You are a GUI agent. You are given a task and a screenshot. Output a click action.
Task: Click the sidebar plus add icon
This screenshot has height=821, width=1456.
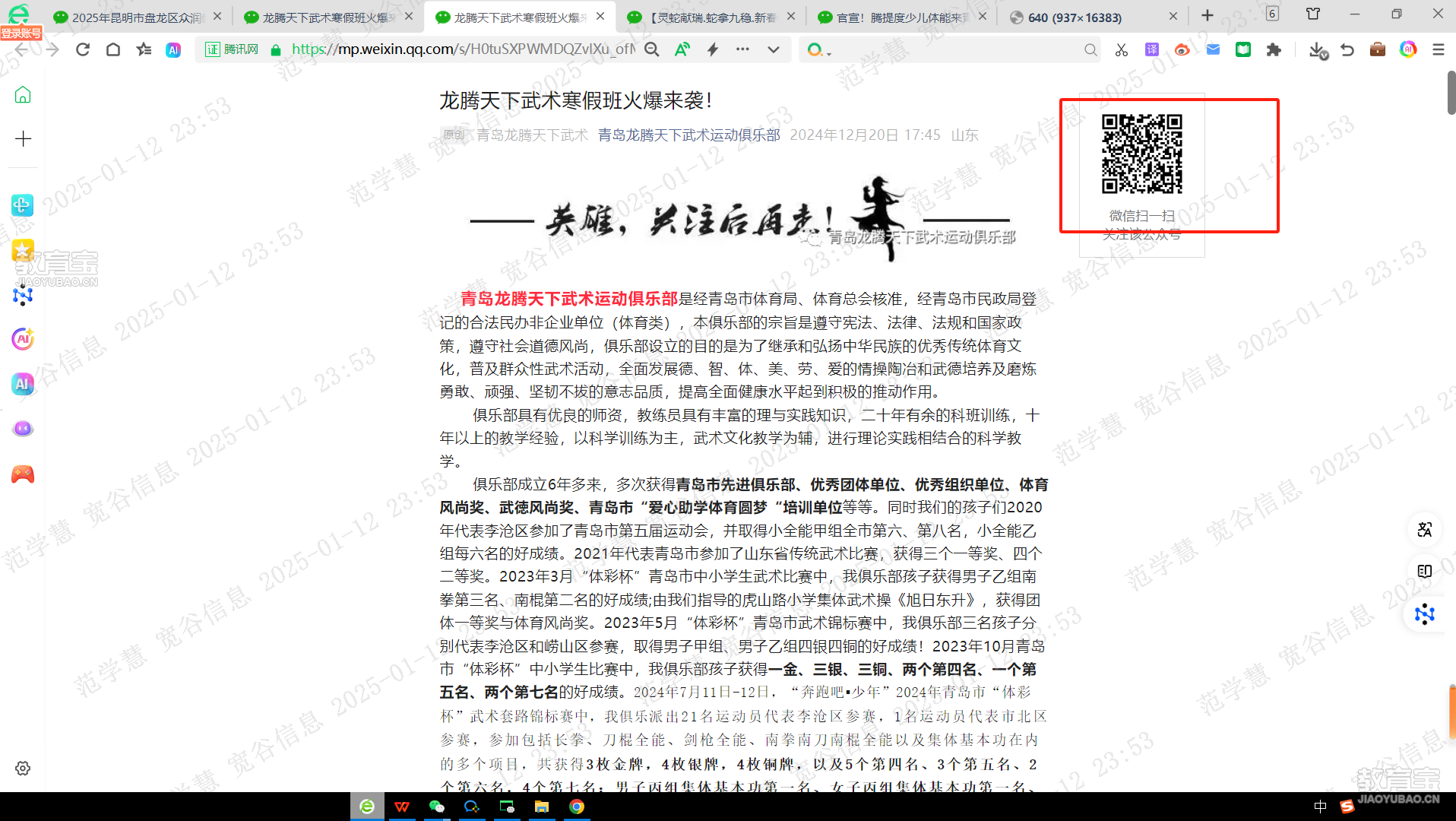(23, 139)
